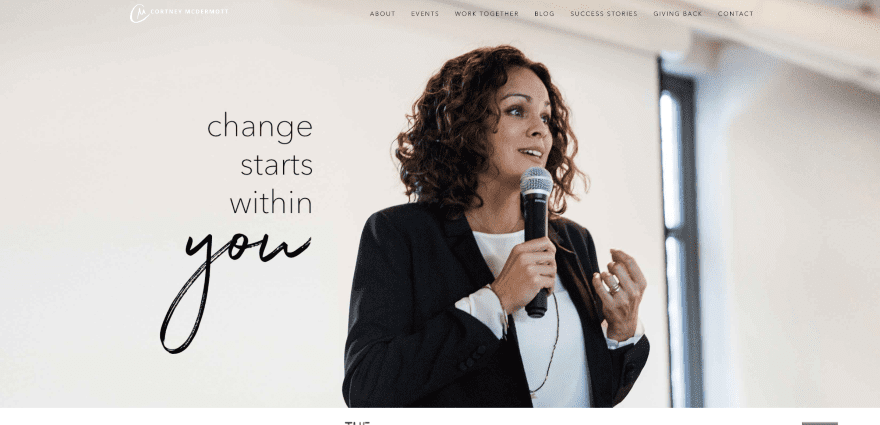Open the About page
Image resolution: width=880 pixels, height=425 pixels.
[x=383, y=14]
